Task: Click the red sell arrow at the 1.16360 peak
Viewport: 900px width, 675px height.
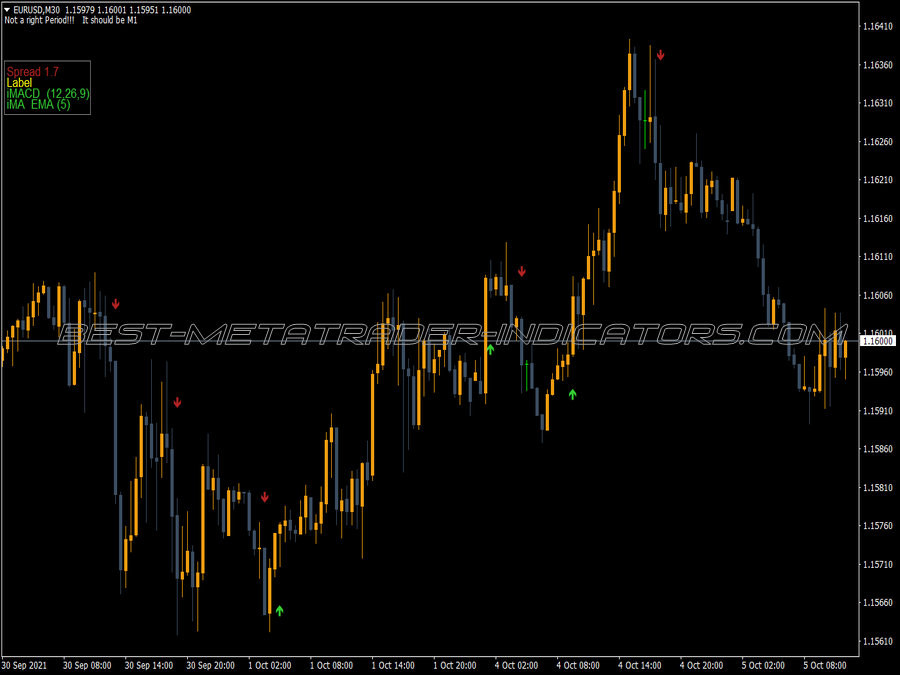Action: (661, 55)
